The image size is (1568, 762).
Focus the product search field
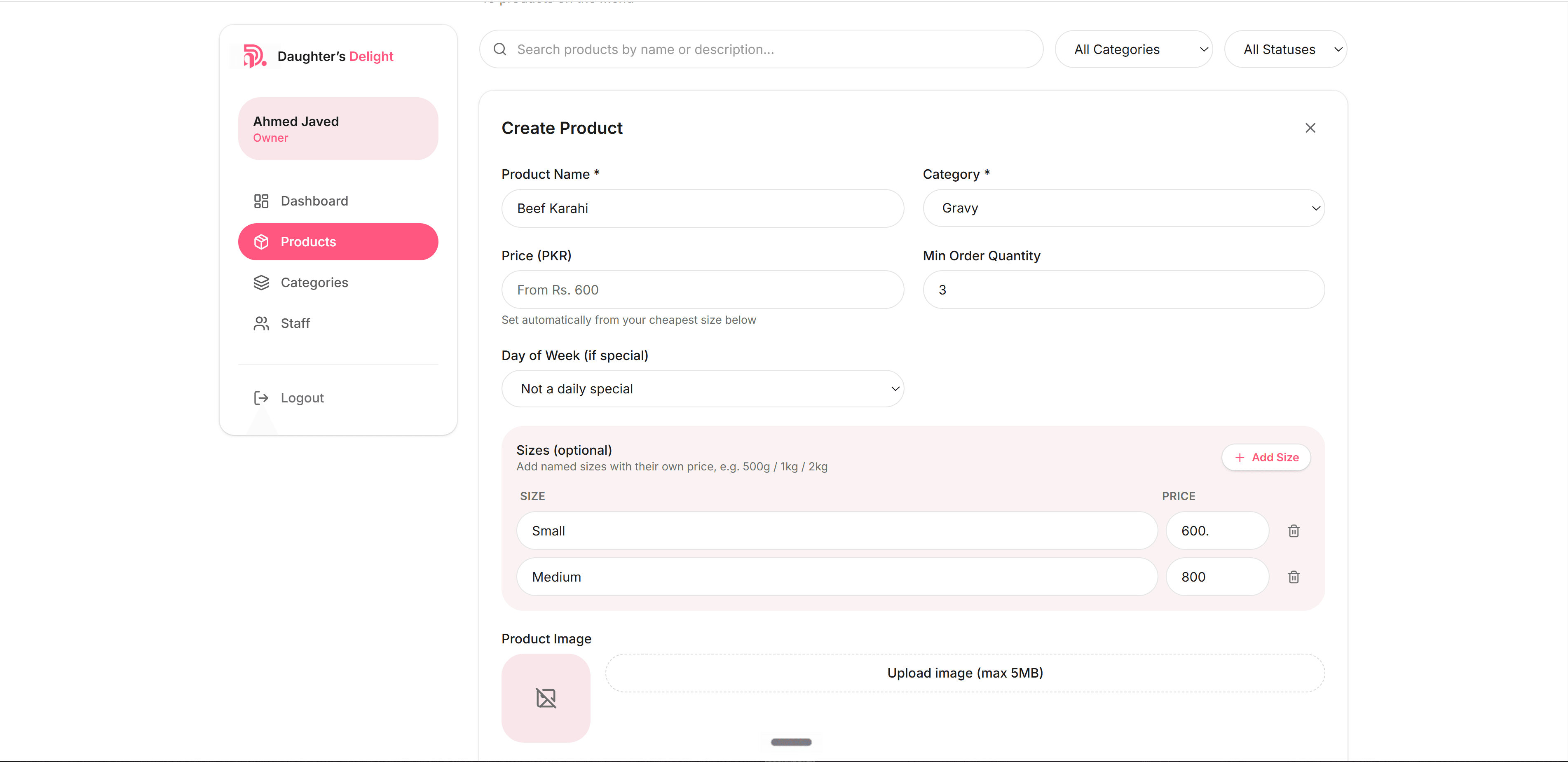pos(761,49)
